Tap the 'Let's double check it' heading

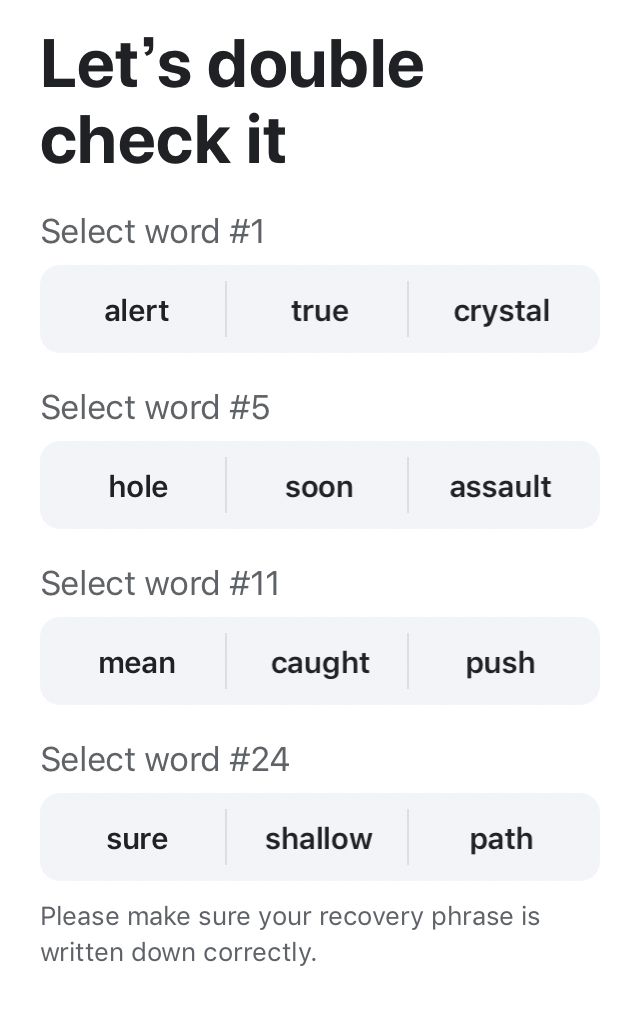click(x=232, y=101)
